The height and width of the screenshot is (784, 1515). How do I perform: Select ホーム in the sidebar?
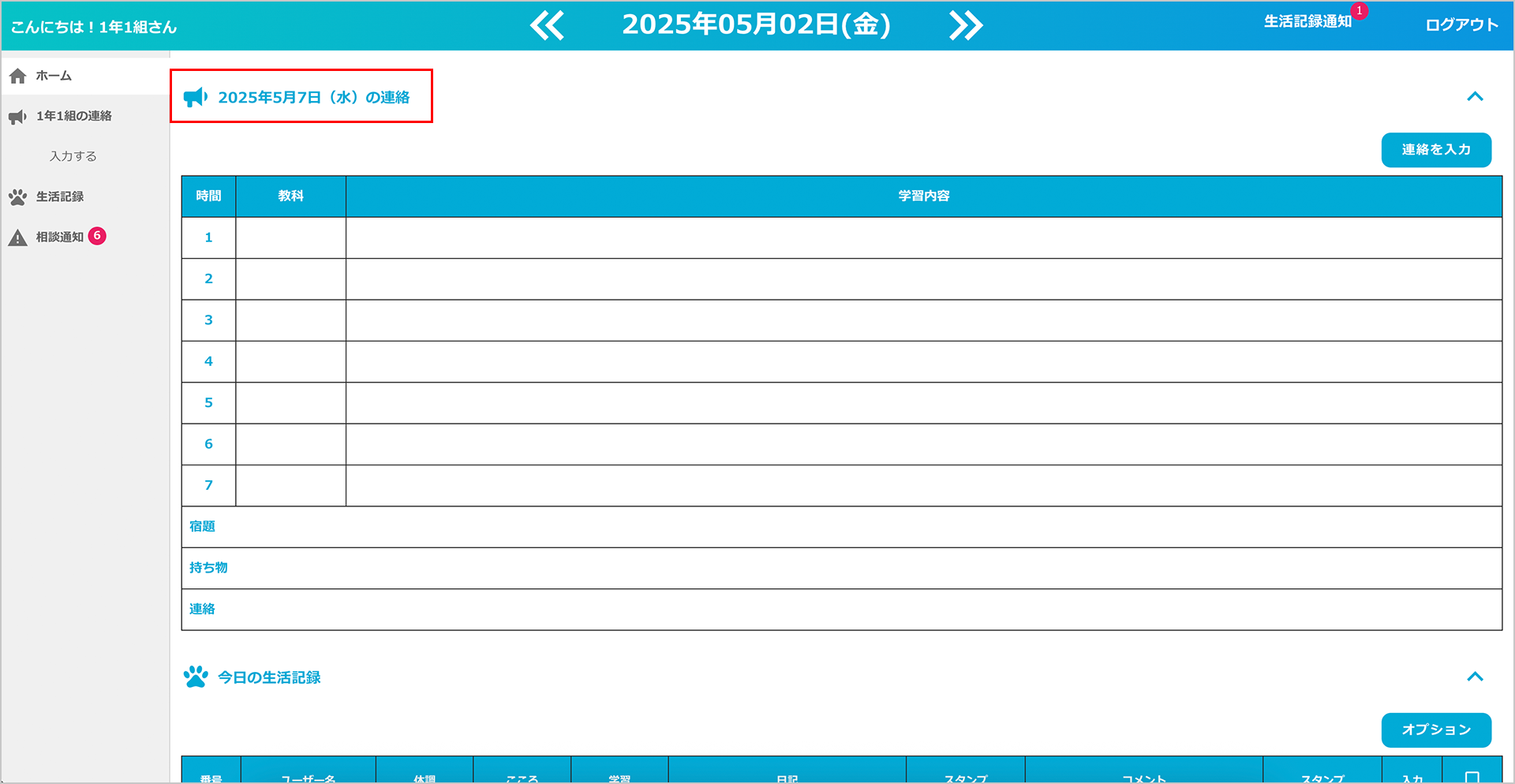tap(54, 76)
